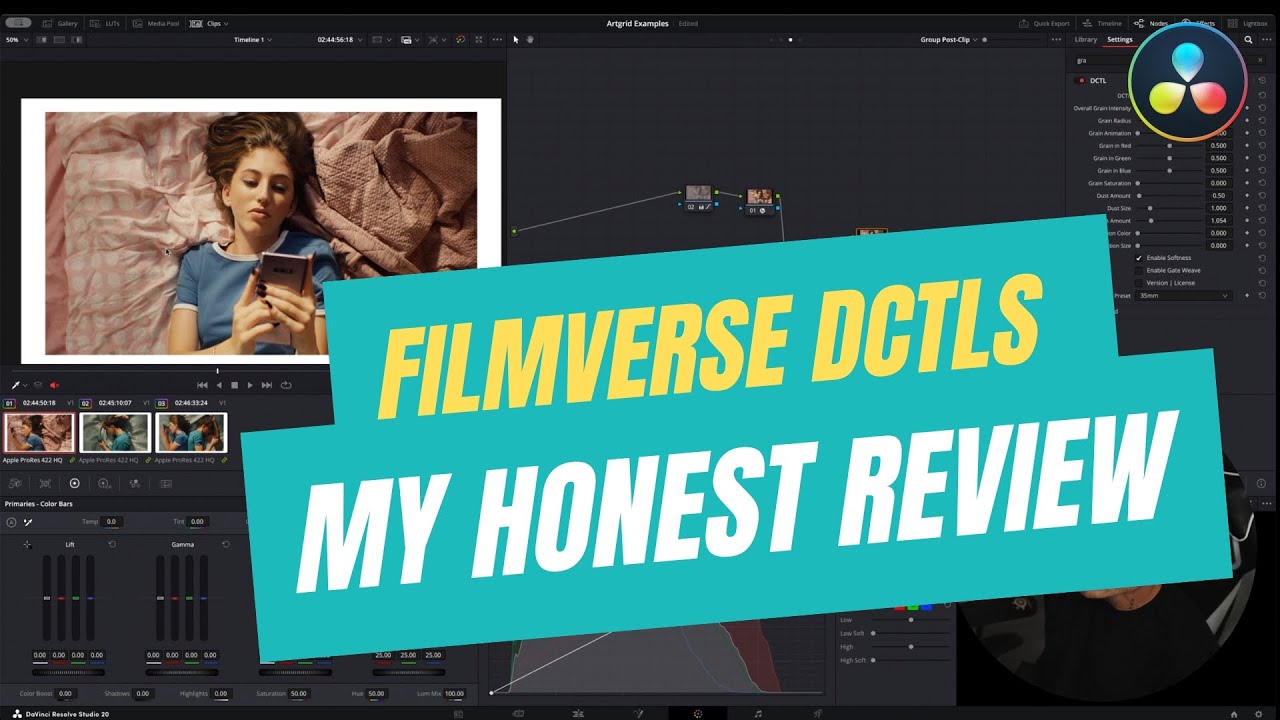Toggle auto balance 'A' button
This screenshot has height=720, width=1280.
12,522
